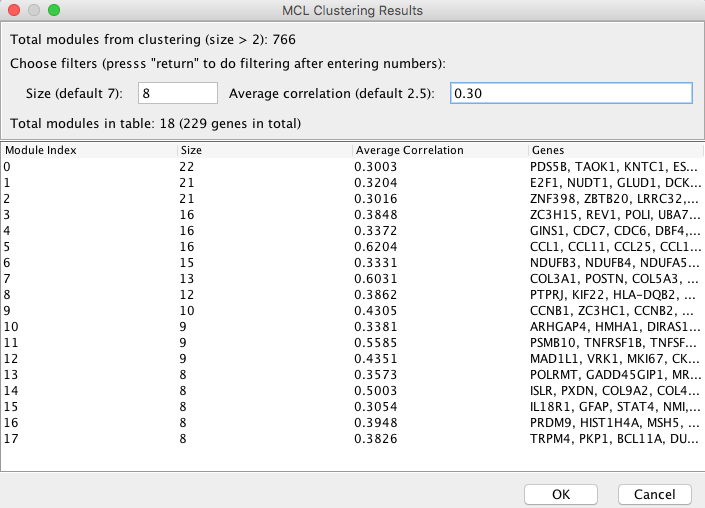Select module 14 row with ISLR genes
The image size is (705, 508).
click(352, 391)
